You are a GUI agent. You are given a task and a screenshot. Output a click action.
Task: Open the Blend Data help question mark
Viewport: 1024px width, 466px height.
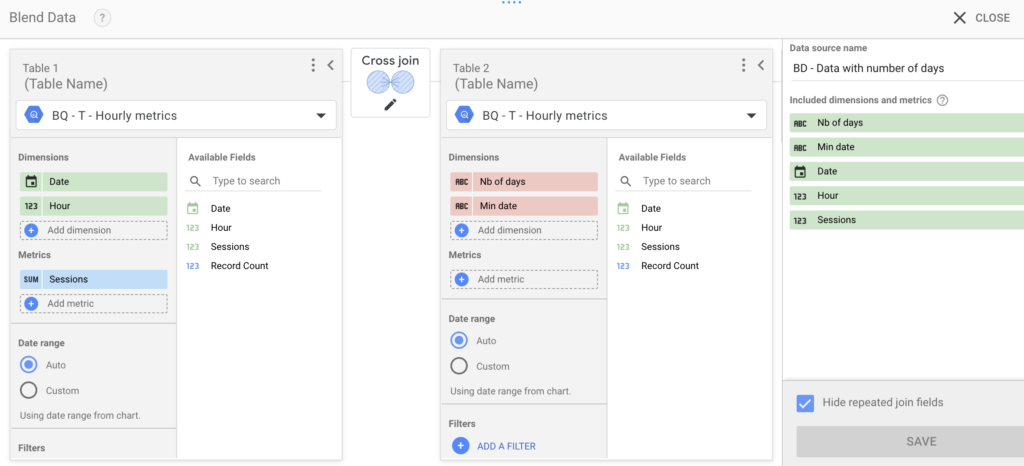pos(102,18)
